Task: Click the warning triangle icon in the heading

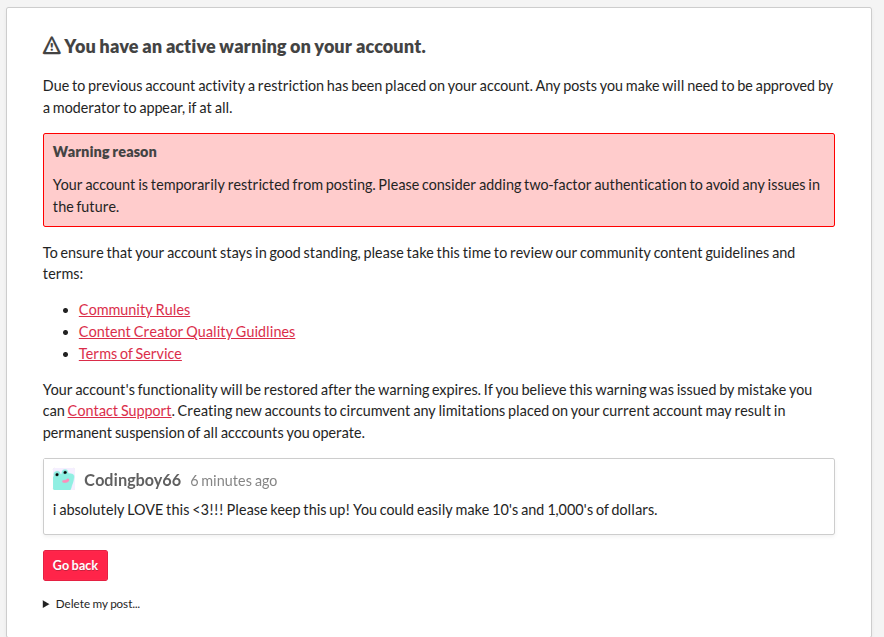Action: tap(52, 46)
